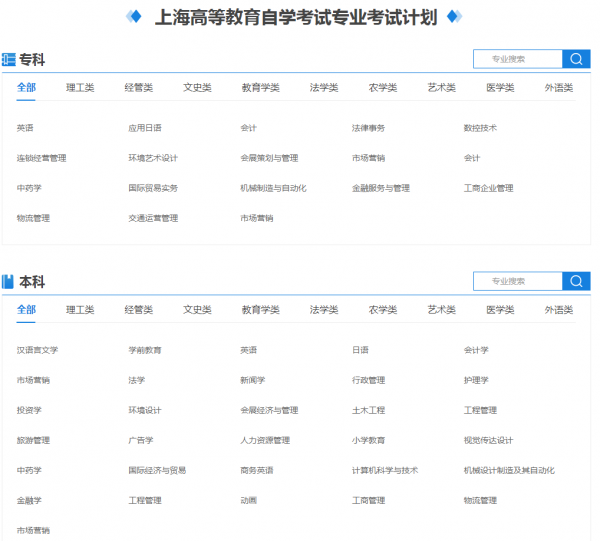600x541 pixels.
Task: Switch to 农学类 tab under 本科
Action: tap(383, 310)
